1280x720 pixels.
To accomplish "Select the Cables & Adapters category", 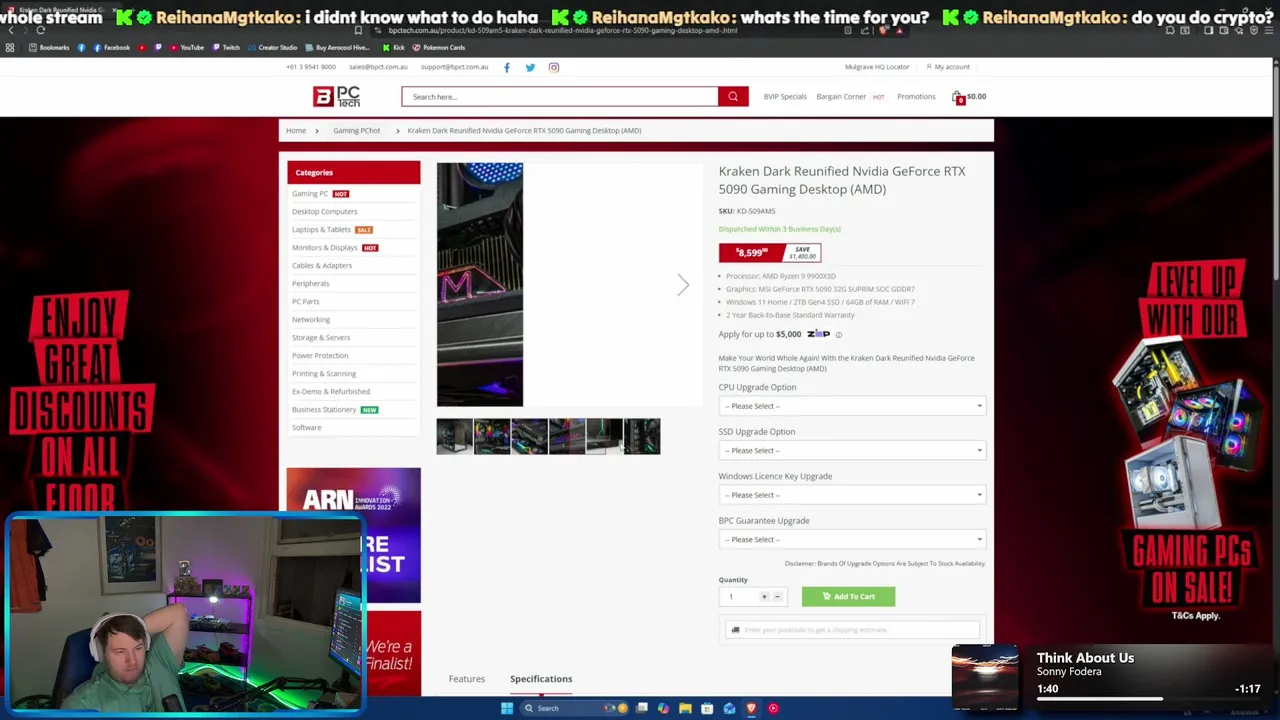I will point(322,266).
